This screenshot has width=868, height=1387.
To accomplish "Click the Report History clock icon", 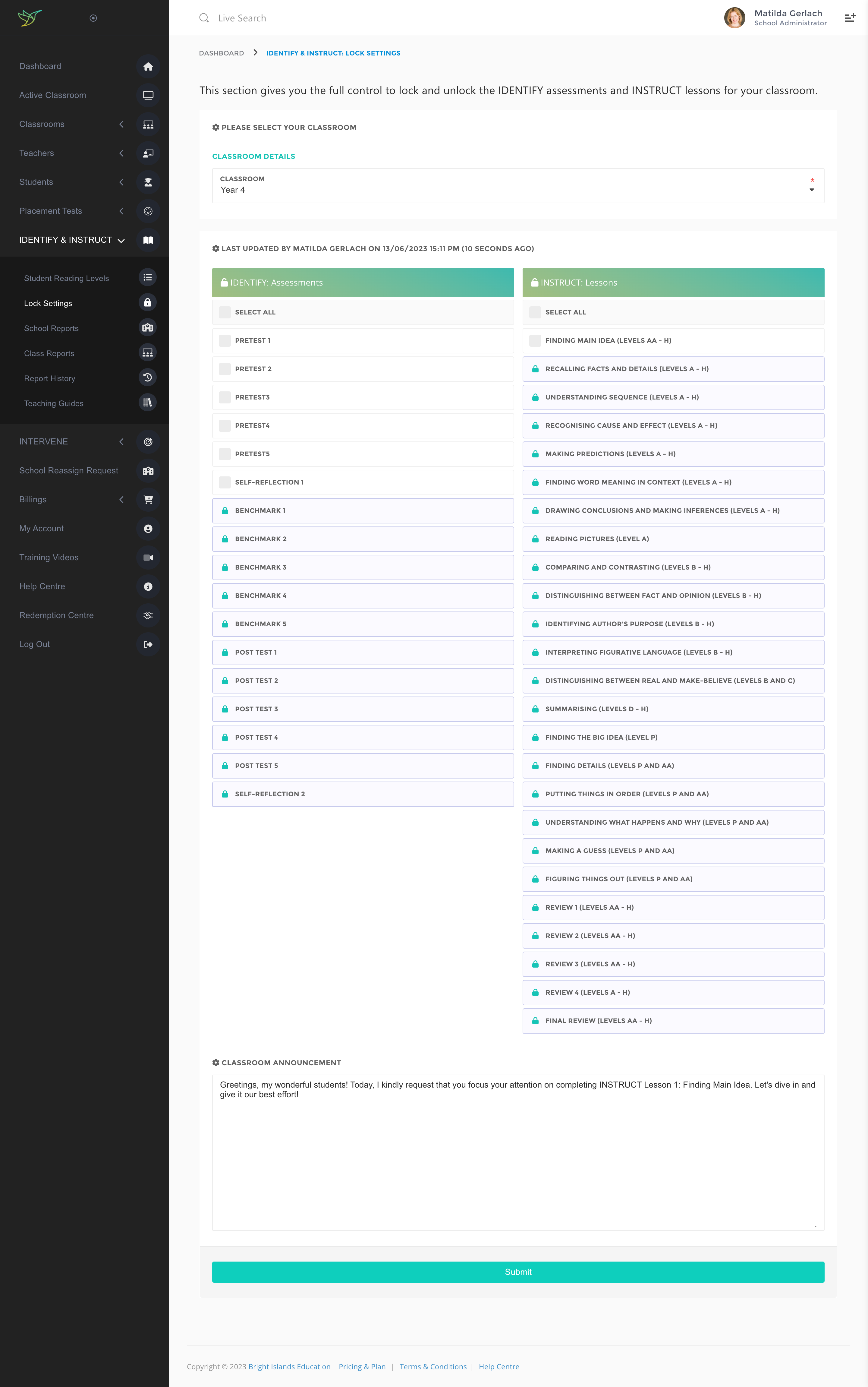I will 148,378.
